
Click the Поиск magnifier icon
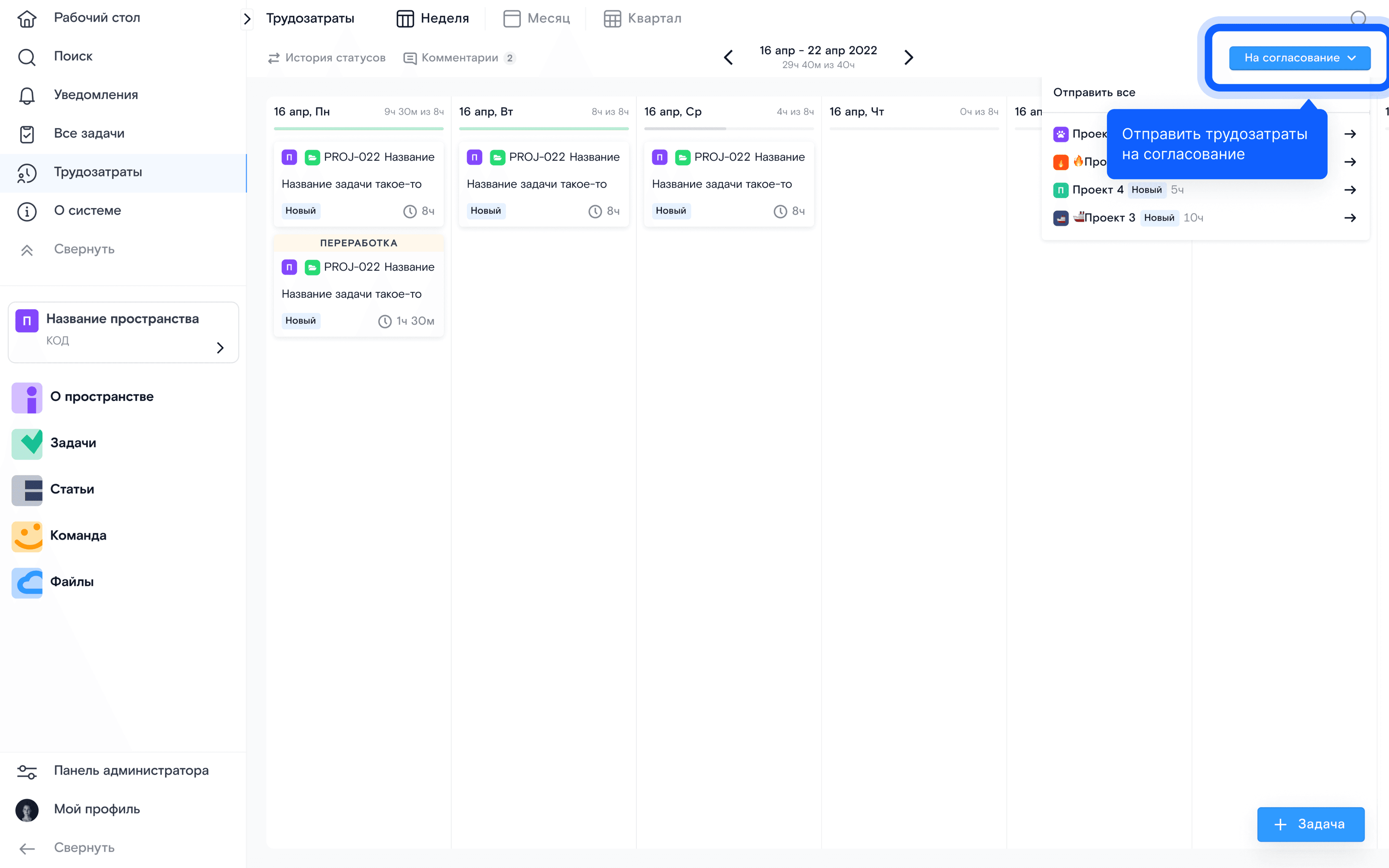click(26, 57)
